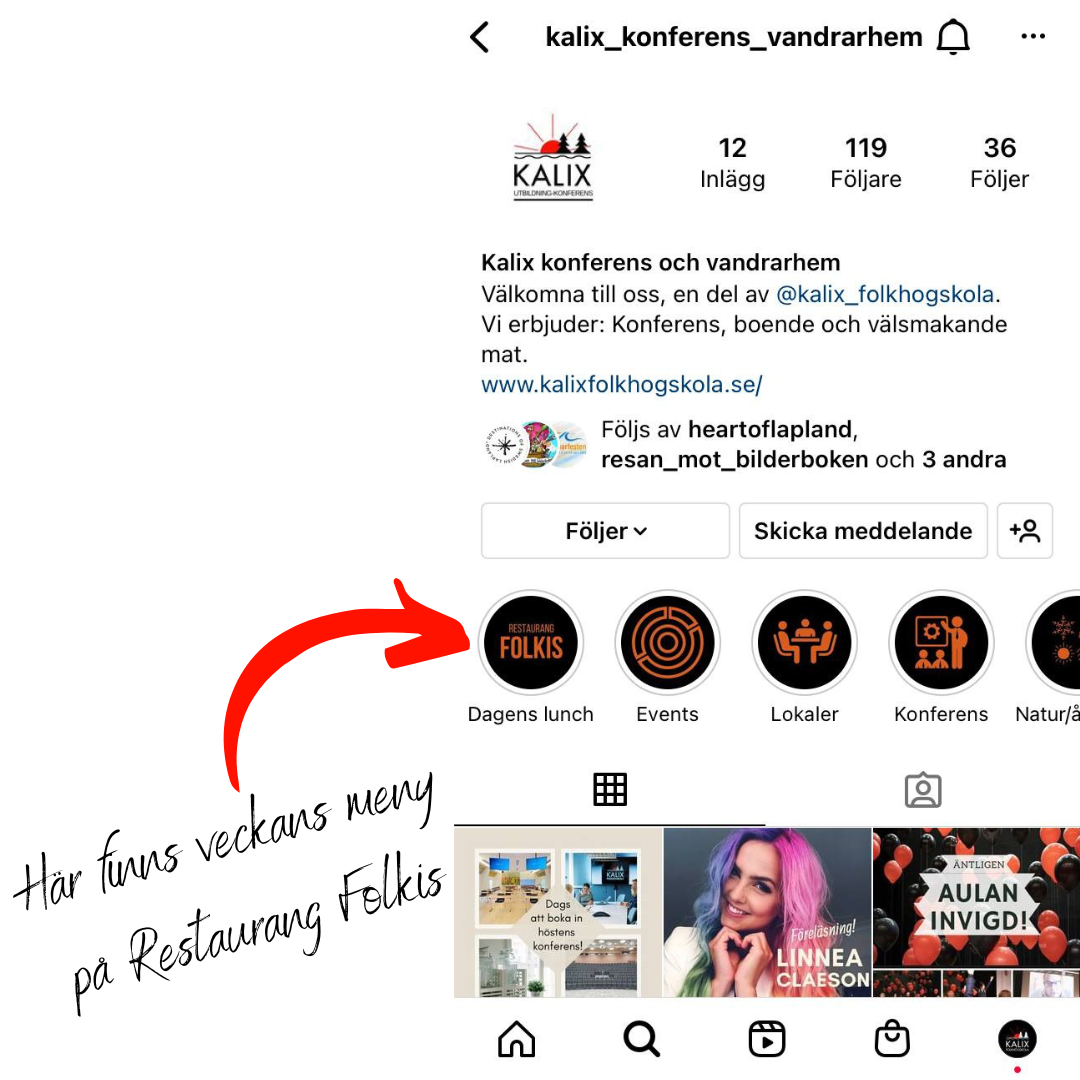Open the @kalix_folkhogskola mention link
The width and height of the screenshot is (1080, 1080).
[x=885, y=294]
